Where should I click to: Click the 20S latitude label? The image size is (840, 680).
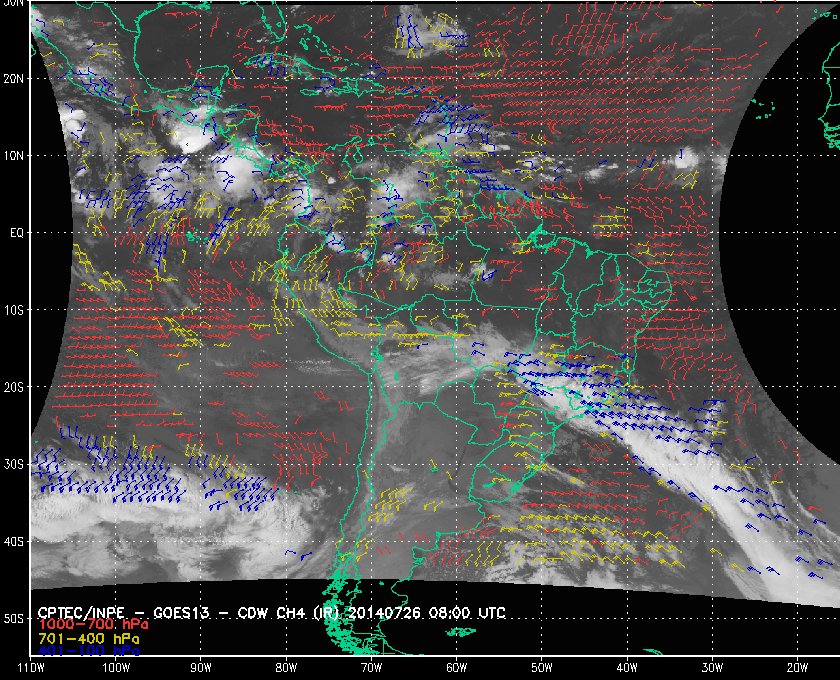pyautogui.click(x=14, y=387)
